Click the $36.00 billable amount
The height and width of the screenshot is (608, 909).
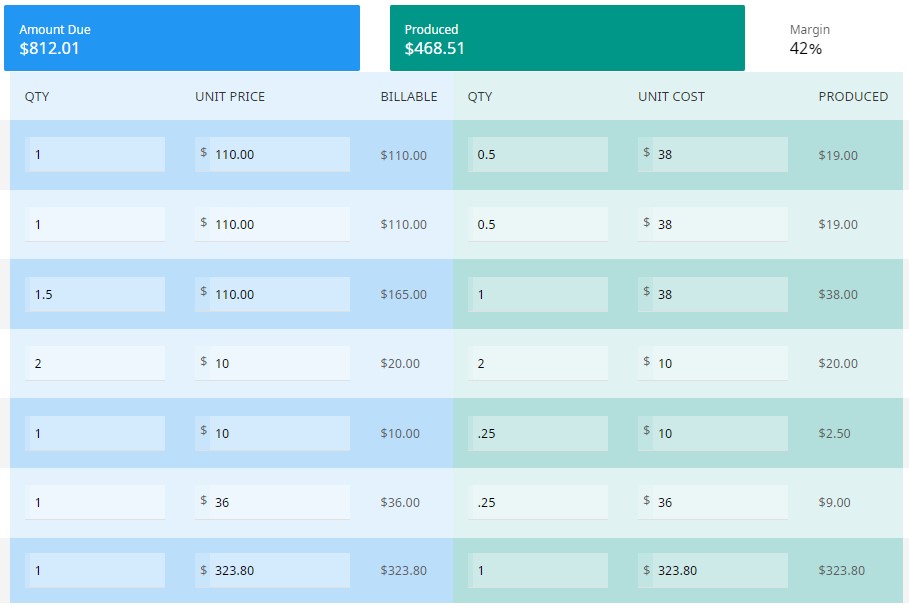pos(400,503)
